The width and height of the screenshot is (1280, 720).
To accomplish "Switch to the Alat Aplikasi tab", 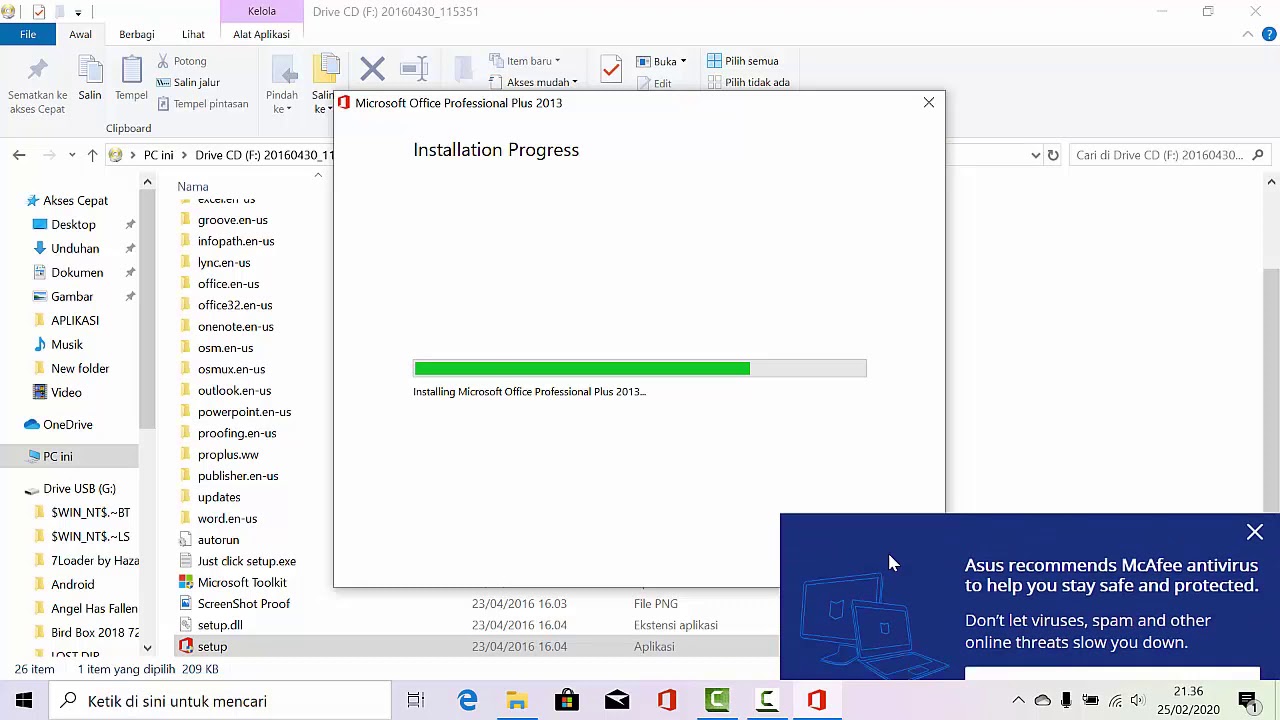I will (x=261, y=34).
